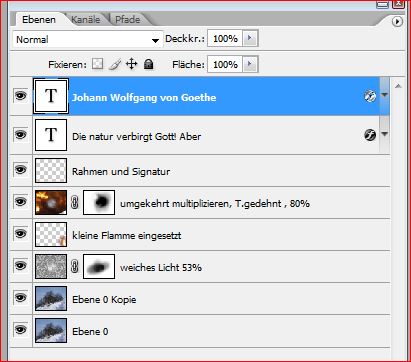Click the lock position move icon
This screenshot has height=362, width=411.
pyautogui.click(x=132, y=64)
